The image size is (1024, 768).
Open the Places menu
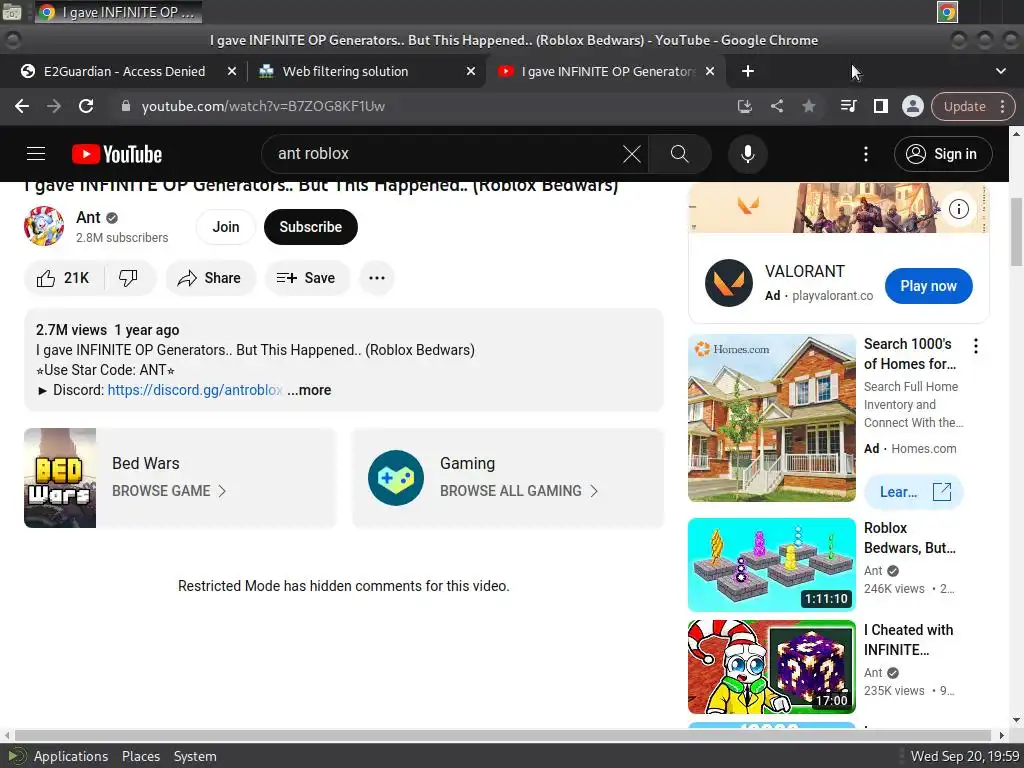pyautogui.click(x=141, y=756)
